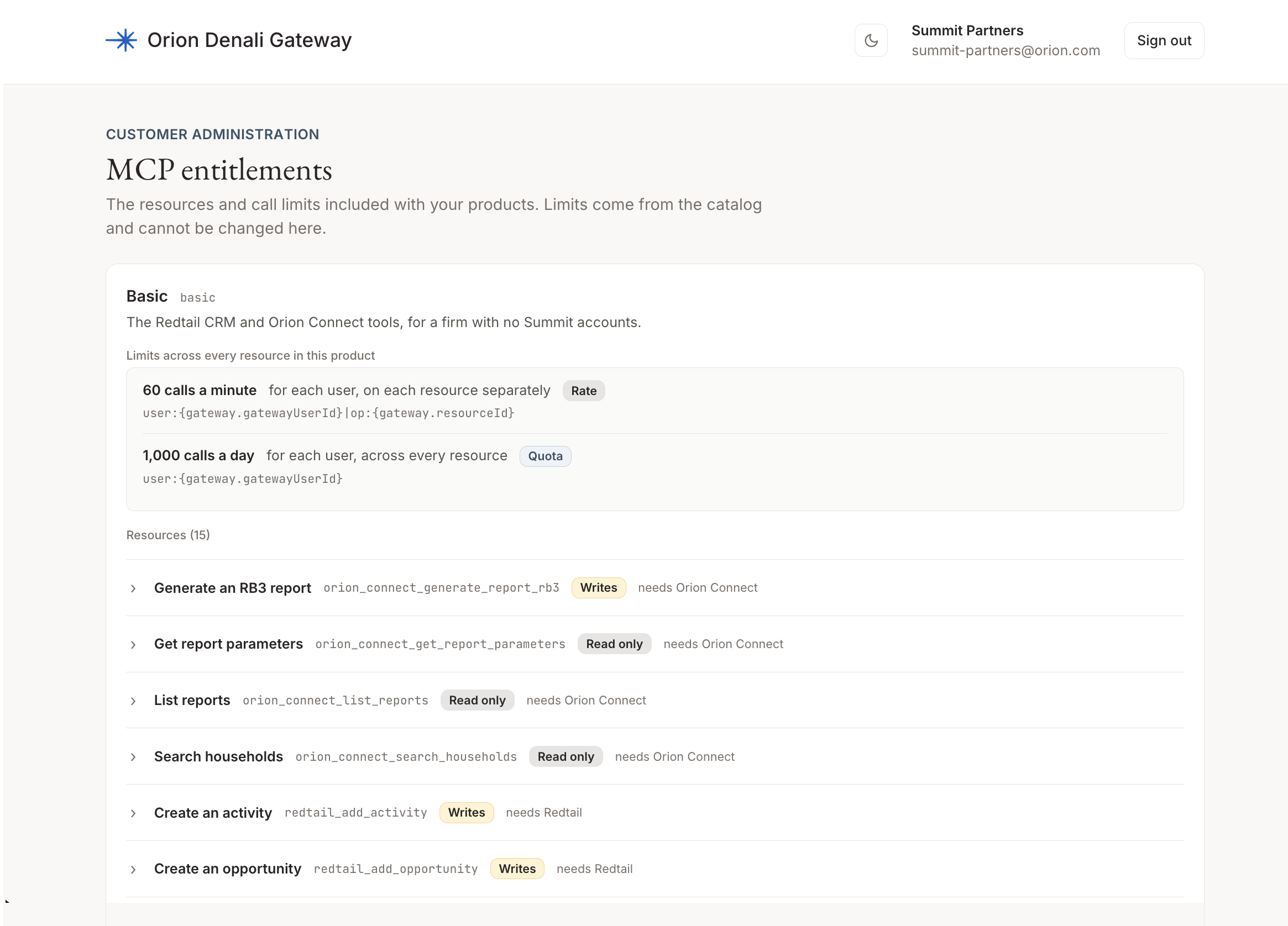Click the Writes badge for Create an opportunity
This screenshot has width=1288, height=926.
tap(517, 869)
